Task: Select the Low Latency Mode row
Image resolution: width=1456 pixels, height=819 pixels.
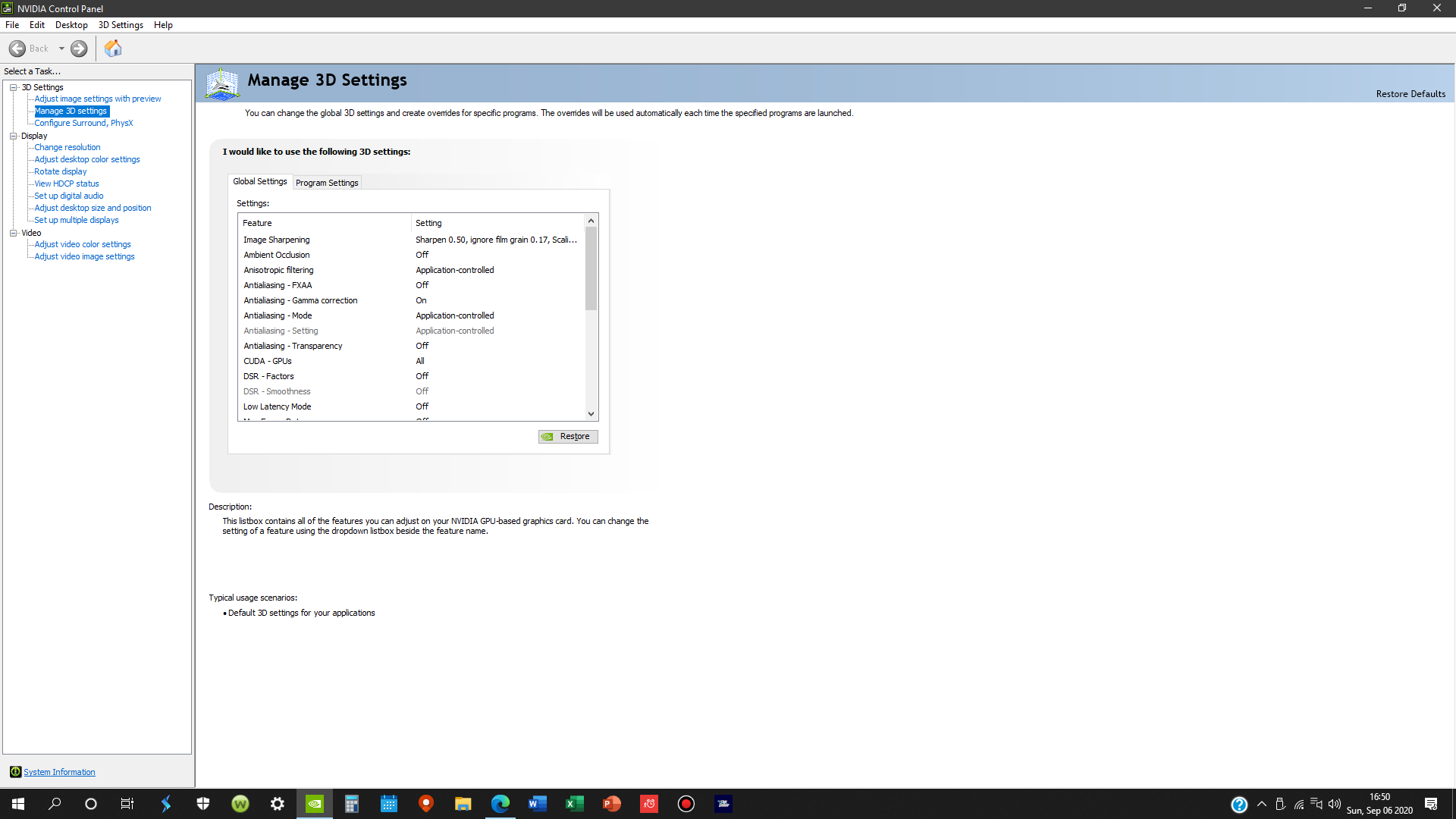Action: point(412,406)
